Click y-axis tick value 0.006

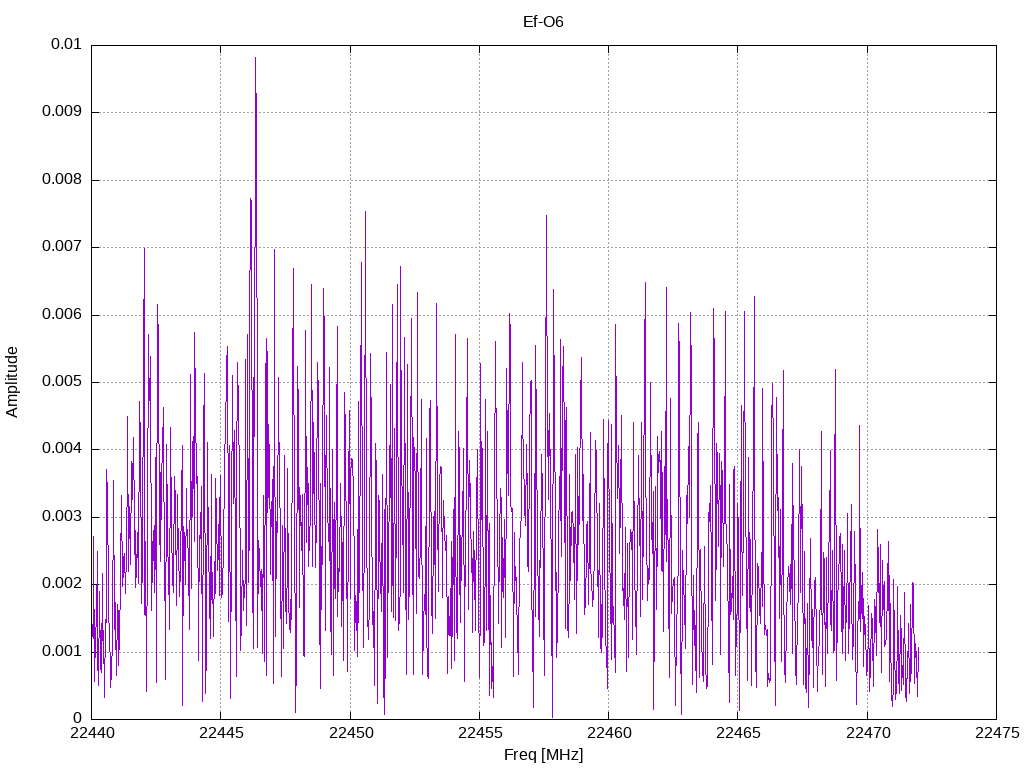pos(62,315)
